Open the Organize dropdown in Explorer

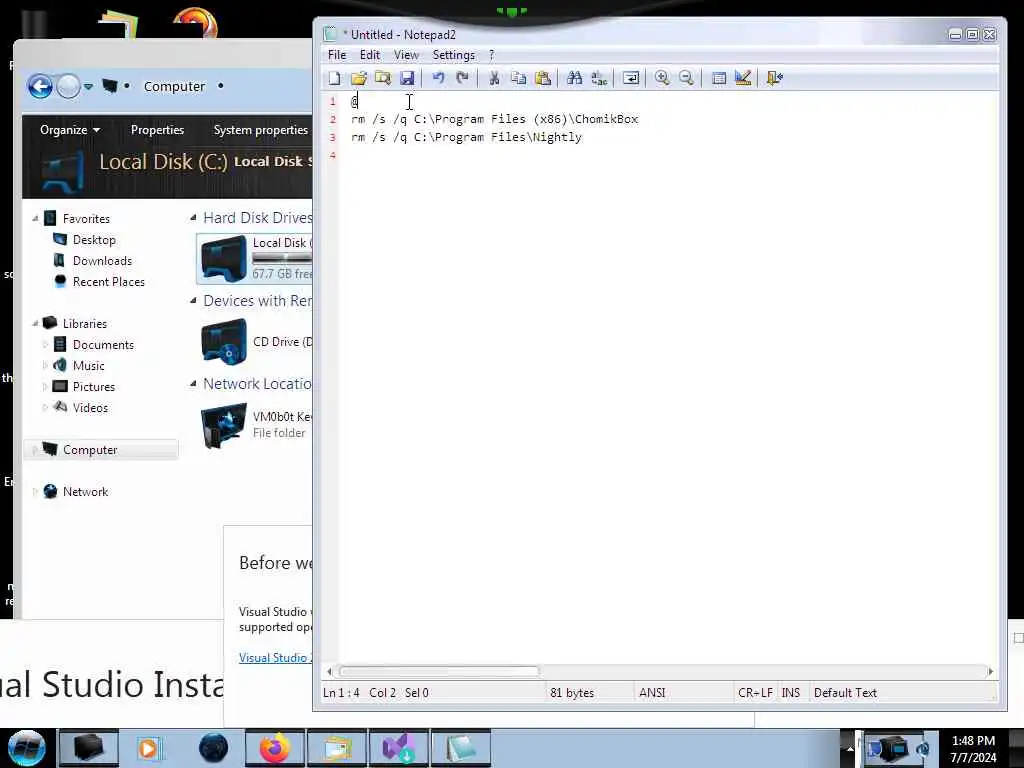coord(70,130)
